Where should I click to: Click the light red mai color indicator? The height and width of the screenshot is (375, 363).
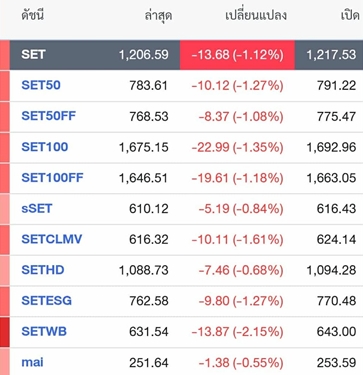coord(5,362)
